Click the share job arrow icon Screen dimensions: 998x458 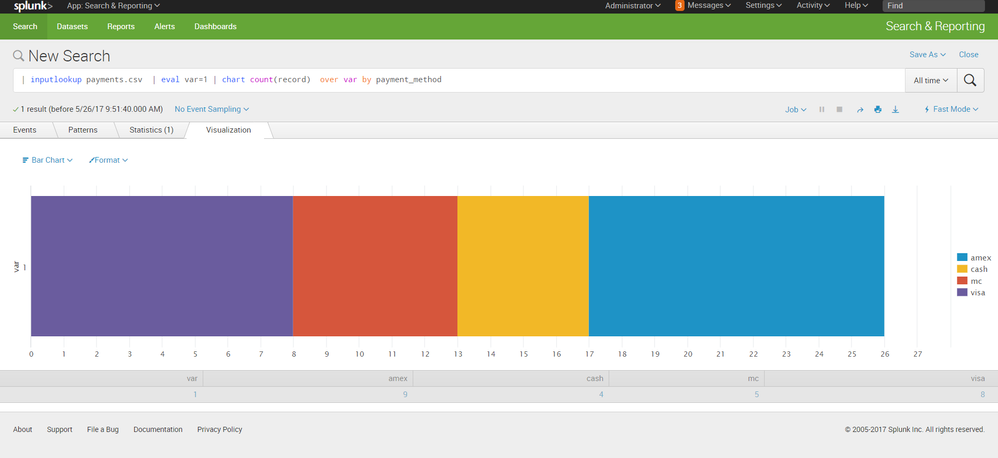(x=859, y=109)
